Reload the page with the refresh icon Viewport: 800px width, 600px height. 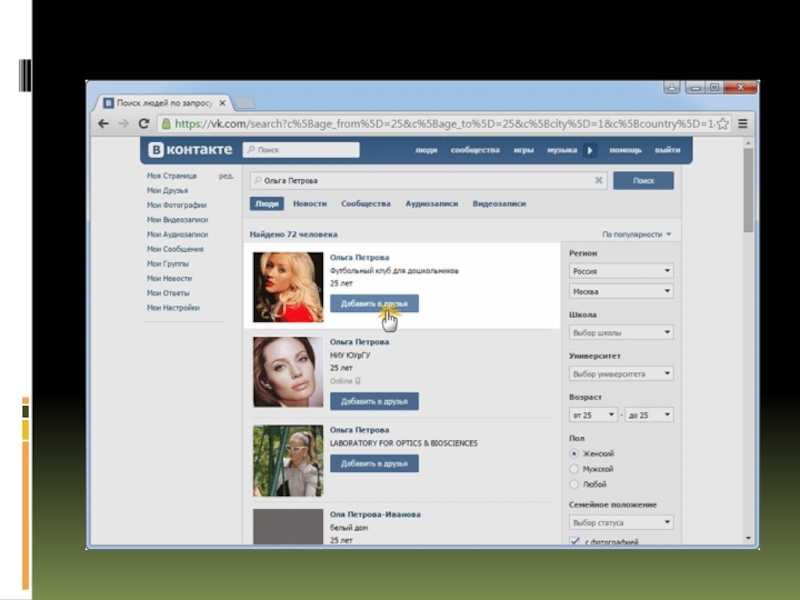(x=144, y=123)
